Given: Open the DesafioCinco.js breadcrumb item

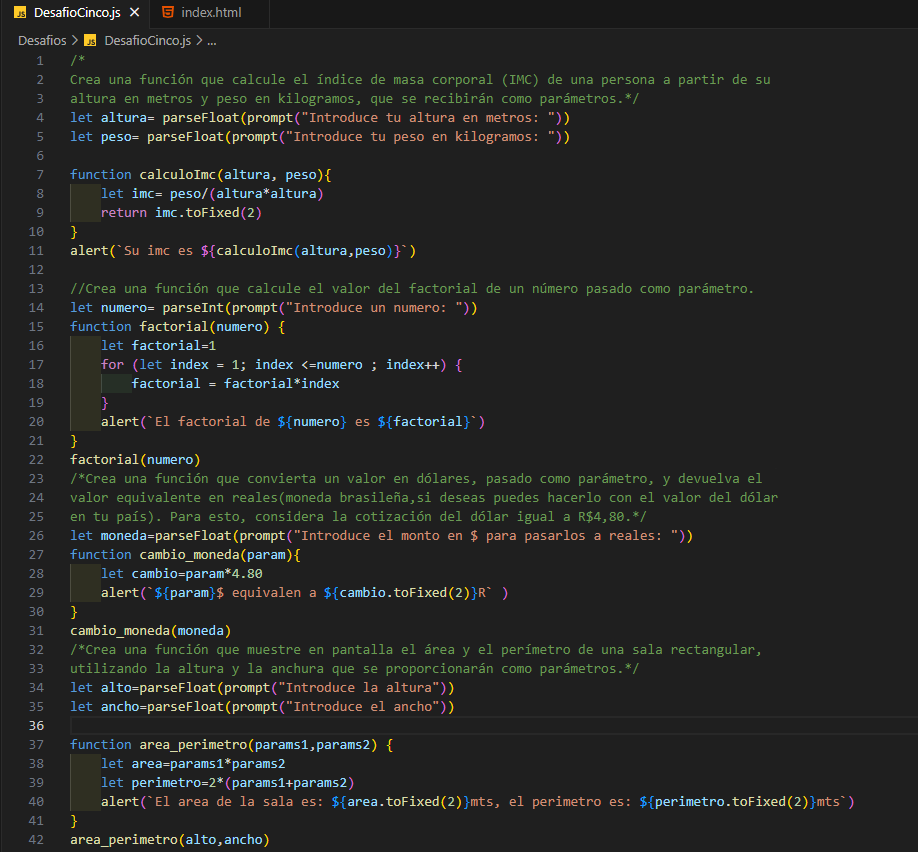Looking at the screenshot, I should pyautogui.click(x=148, y=40).
